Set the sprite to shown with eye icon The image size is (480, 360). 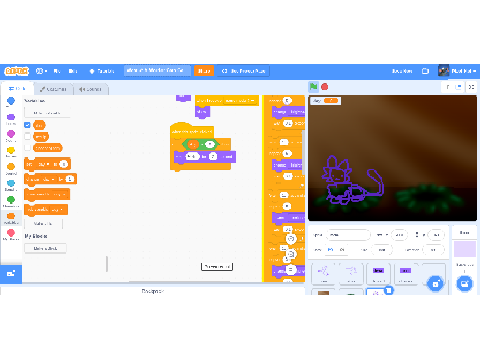330,249
